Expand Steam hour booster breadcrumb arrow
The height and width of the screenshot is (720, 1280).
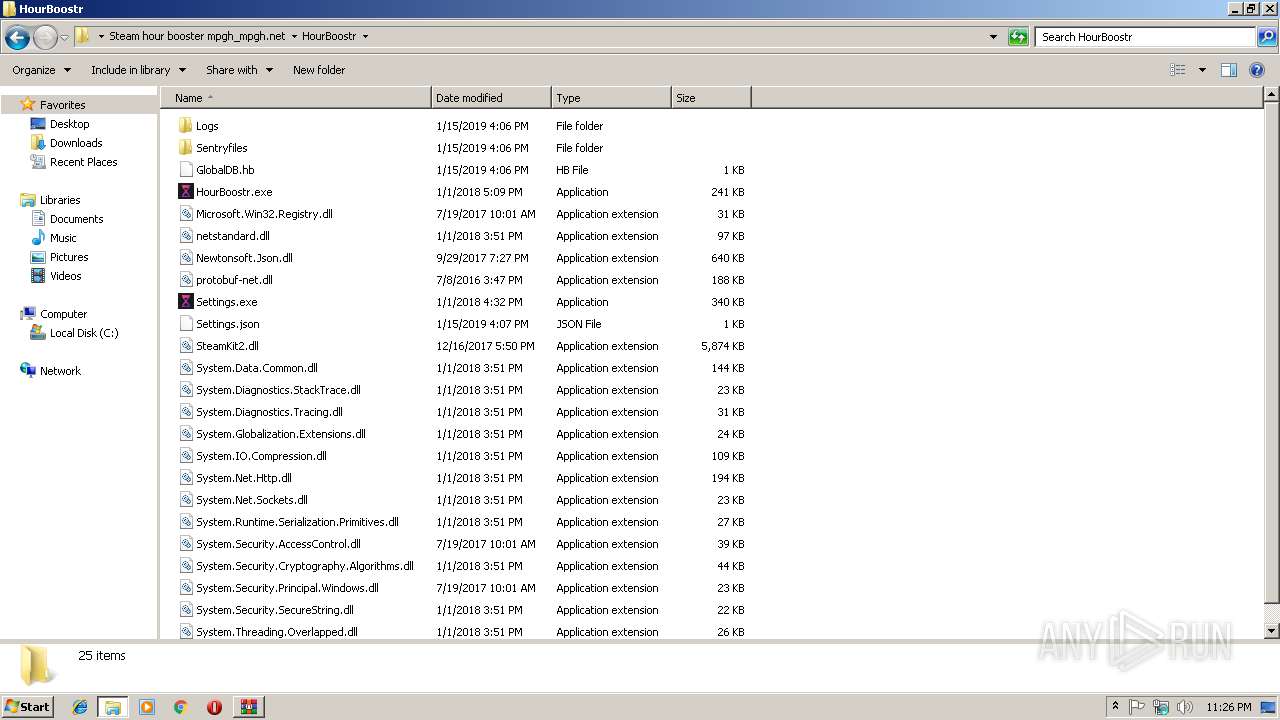click(x=294, y=37)
